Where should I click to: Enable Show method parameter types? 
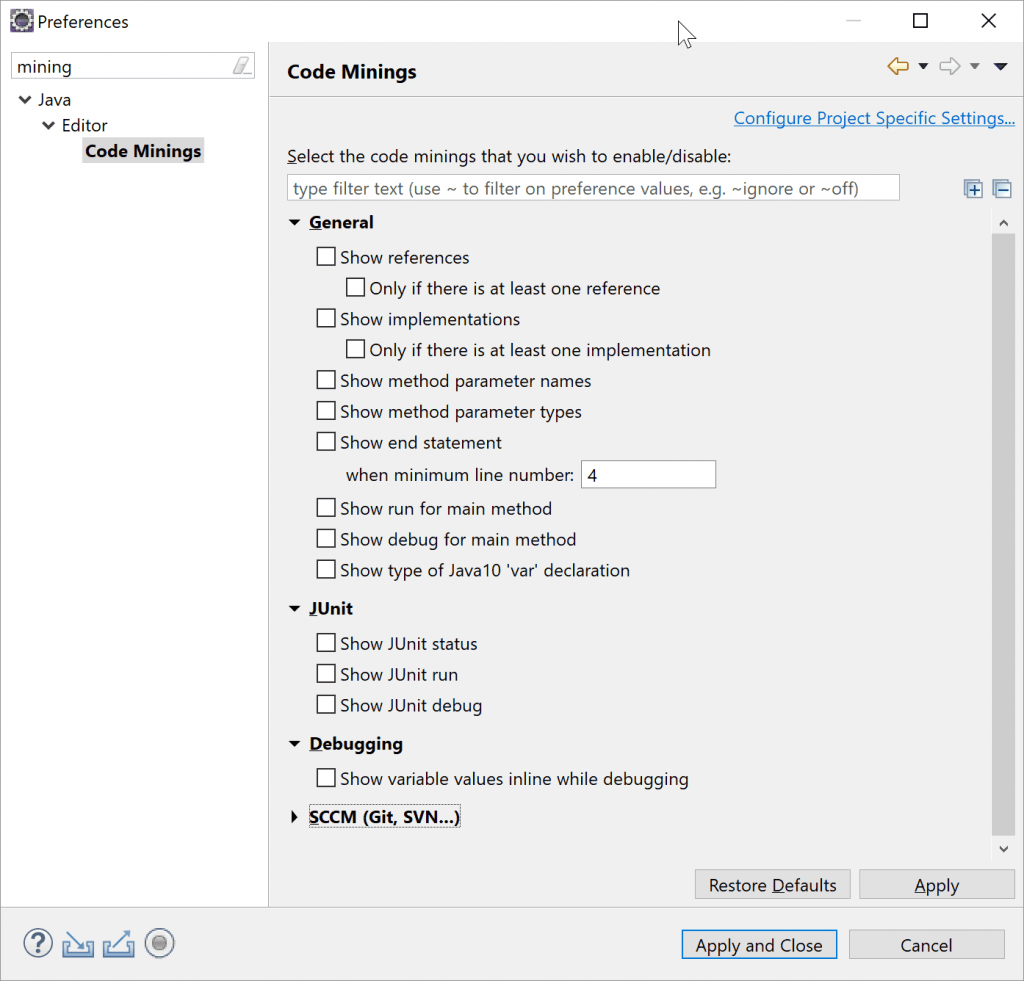click(326, 411)
